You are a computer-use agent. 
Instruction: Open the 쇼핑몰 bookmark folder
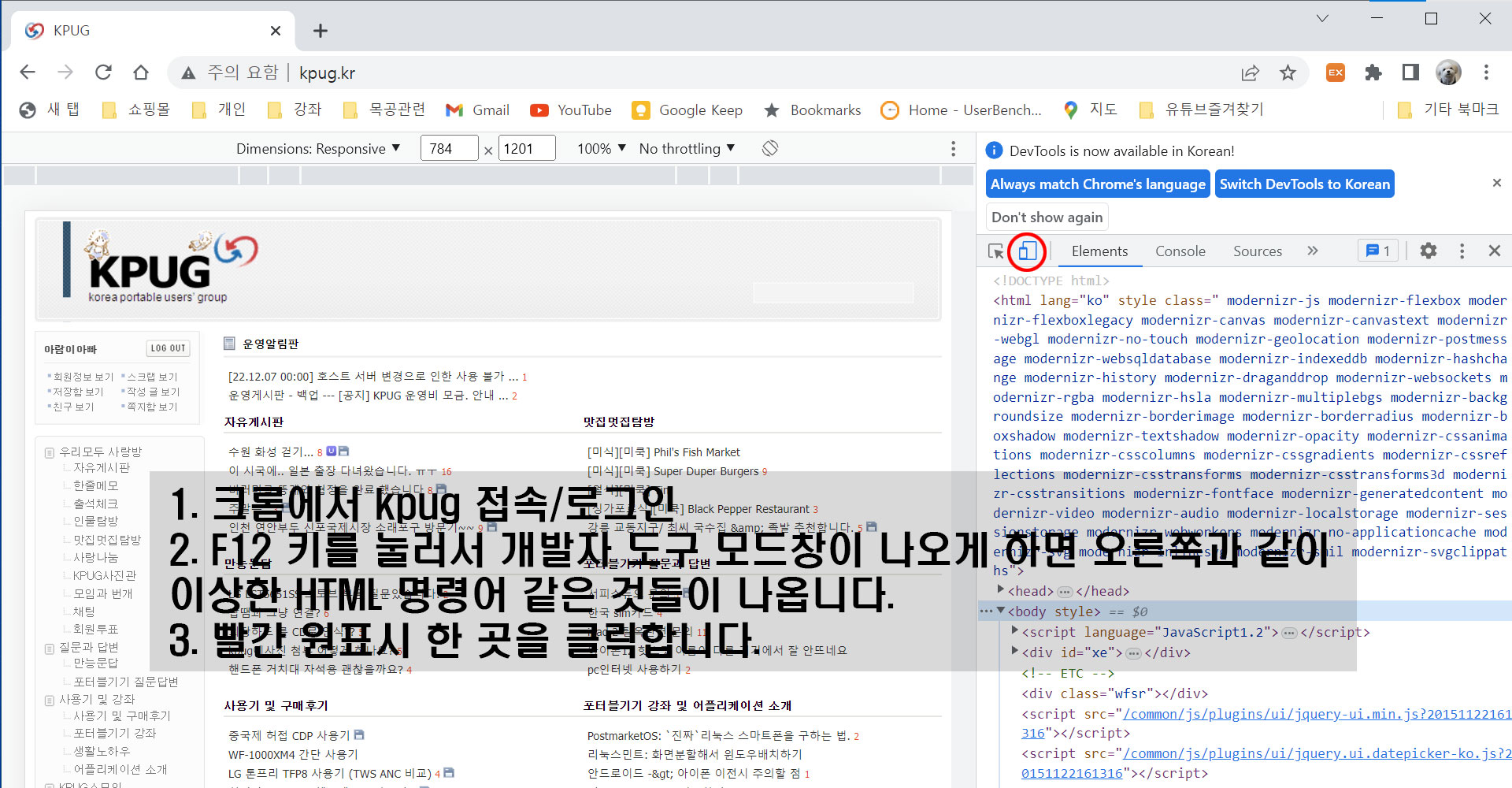click(136, 110)
